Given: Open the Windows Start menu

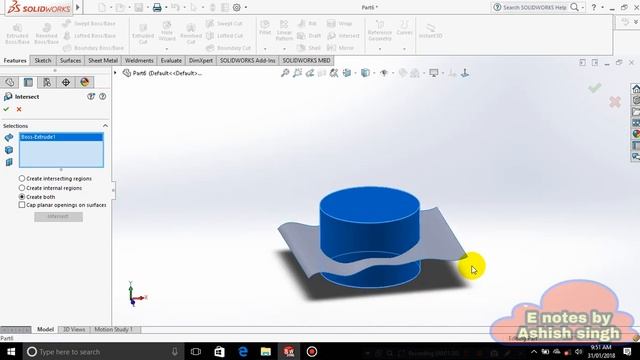Looking at the screenshot, I should click(11, 351).
